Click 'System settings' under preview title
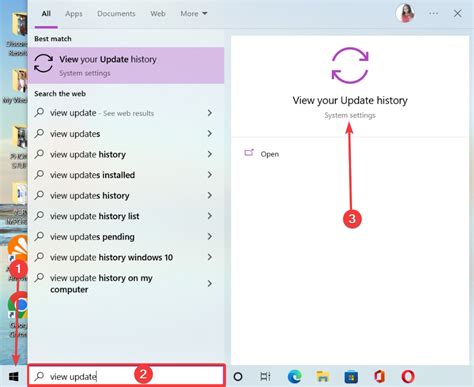This screenshot has height=387, width=474. coord(350,115)
